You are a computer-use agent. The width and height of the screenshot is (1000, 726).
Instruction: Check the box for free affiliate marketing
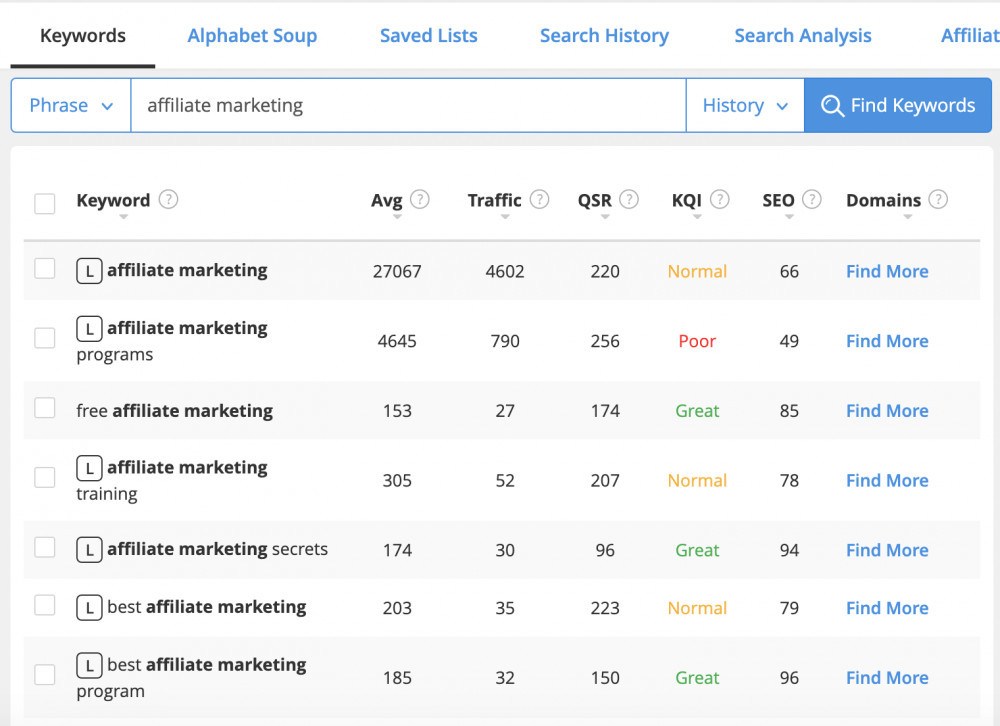click(45, 408)
